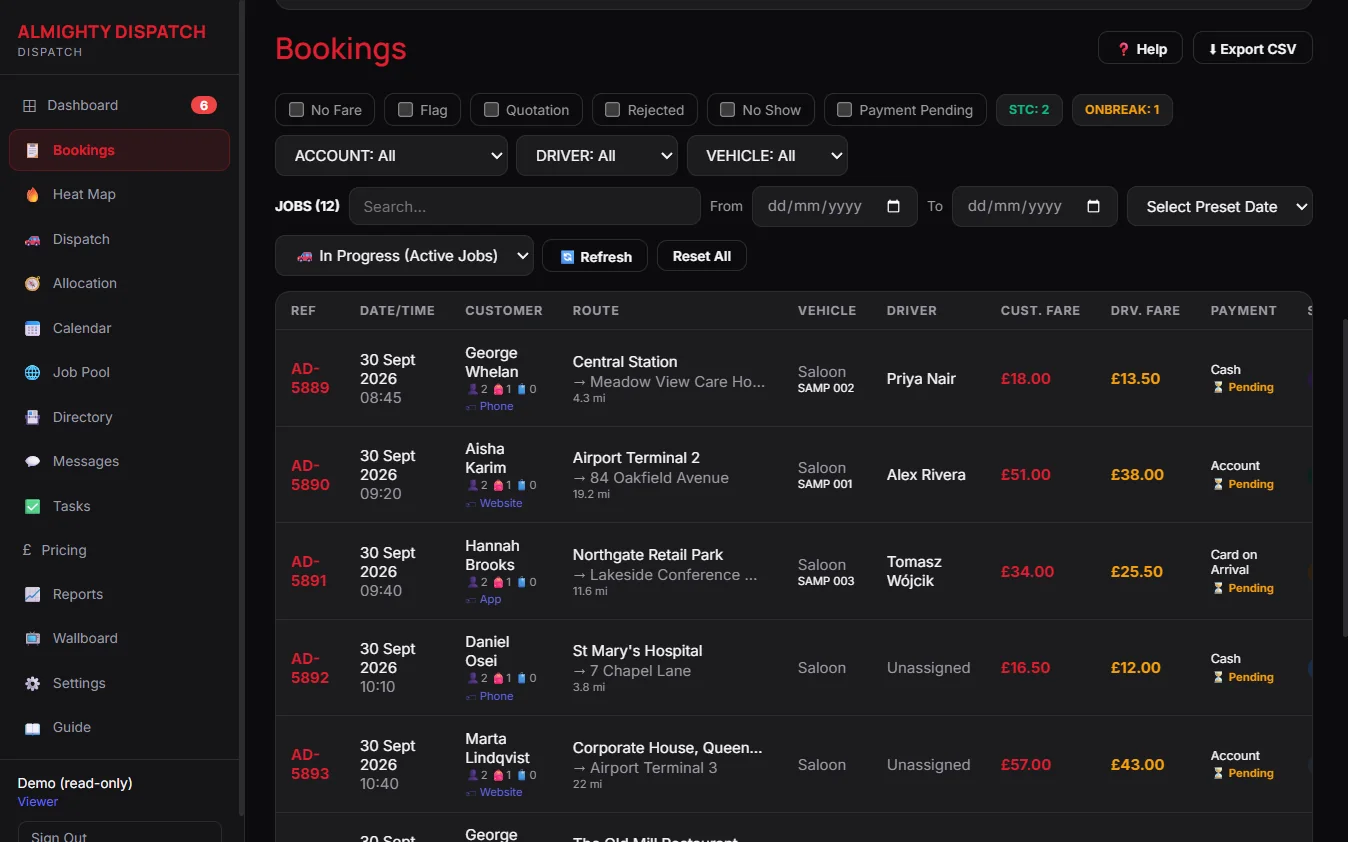Navigate to Messages in sidebar
1348x842 pixels.
(119, 461)
